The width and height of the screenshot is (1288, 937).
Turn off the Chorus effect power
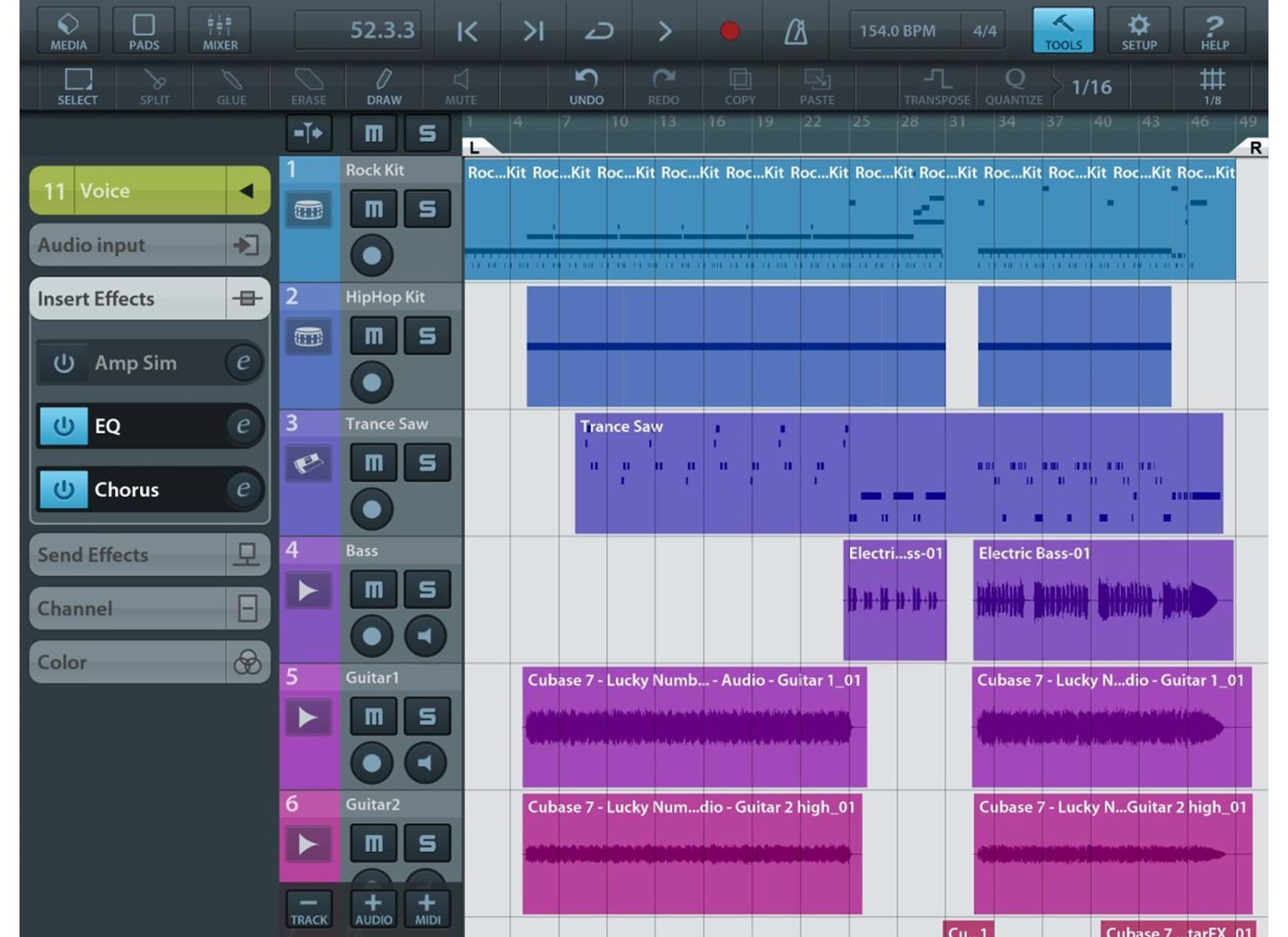pyautogui.click(x=63, y=489)
